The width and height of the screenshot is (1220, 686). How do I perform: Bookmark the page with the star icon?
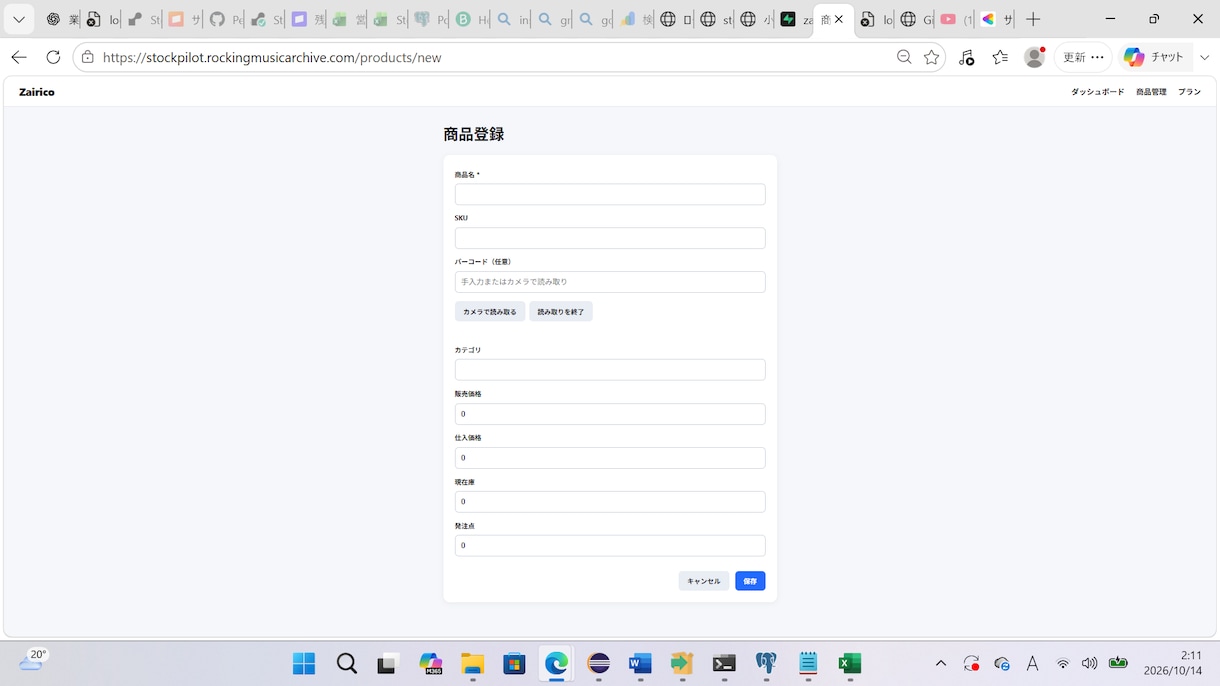(x=932, y=57)
